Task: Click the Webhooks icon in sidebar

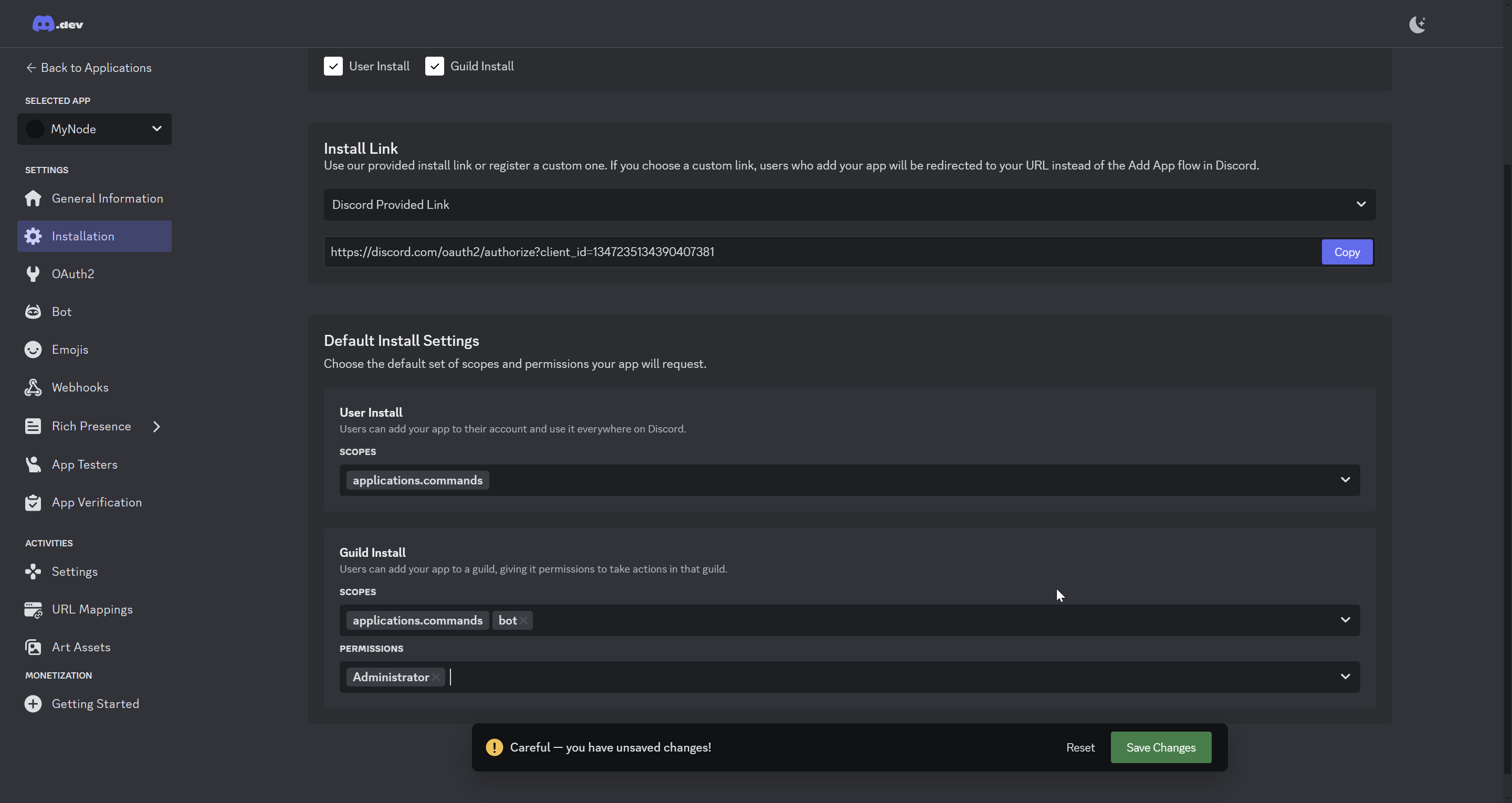Action: click(x=33, y=387)
